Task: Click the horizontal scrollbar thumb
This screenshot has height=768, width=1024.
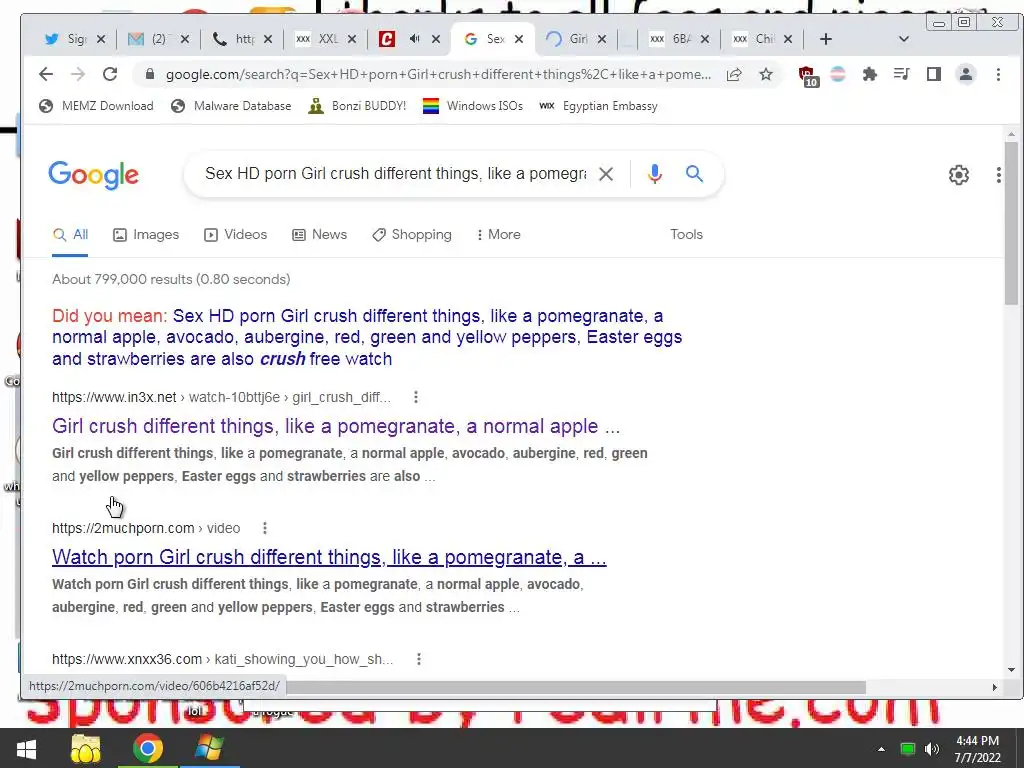Action: click(576, 687)
